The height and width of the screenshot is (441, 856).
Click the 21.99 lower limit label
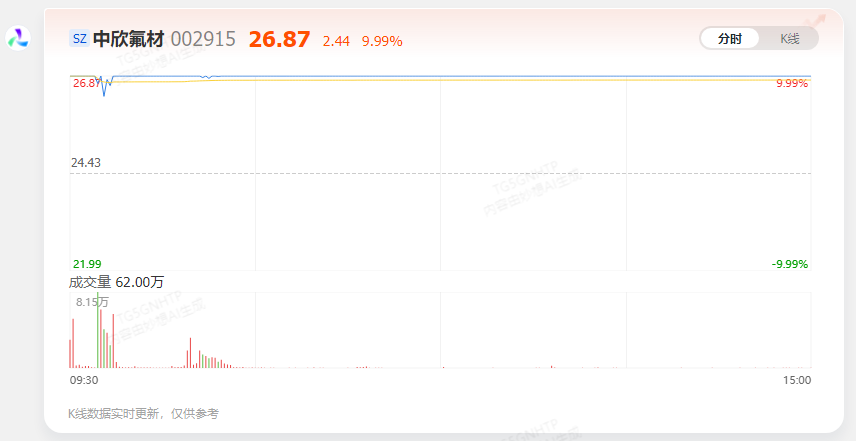tap(87, 264)
